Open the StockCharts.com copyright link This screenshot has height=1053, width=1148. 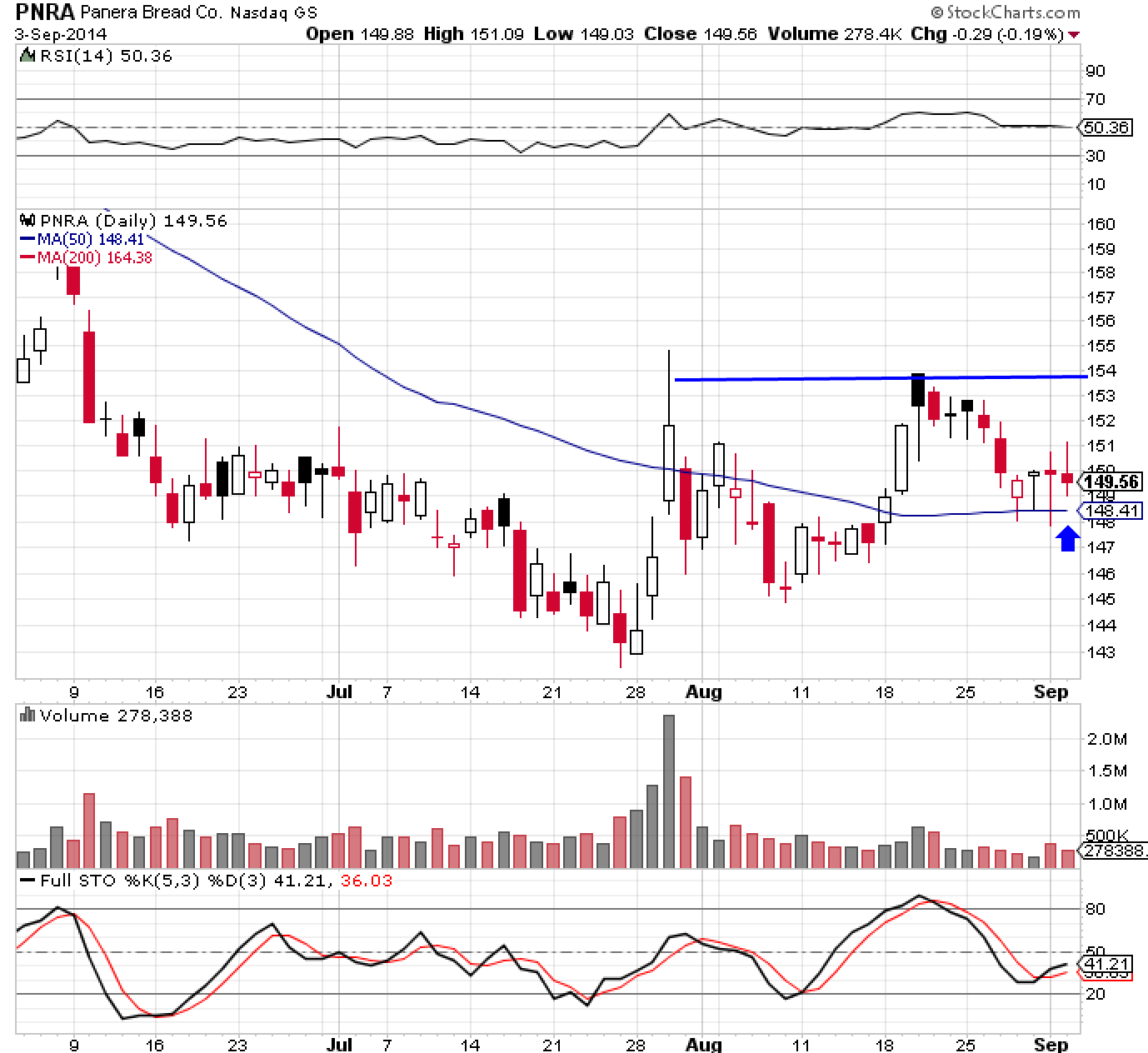click(1004, 12)
